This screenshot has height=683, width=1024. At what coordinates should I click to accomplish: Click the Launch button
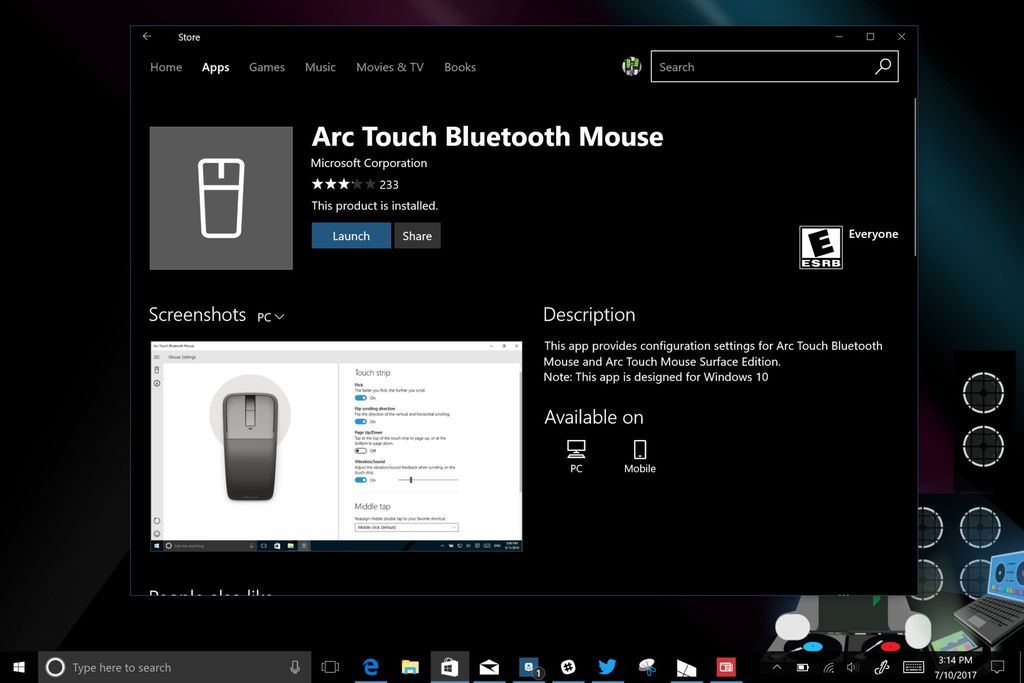[350, 235]
